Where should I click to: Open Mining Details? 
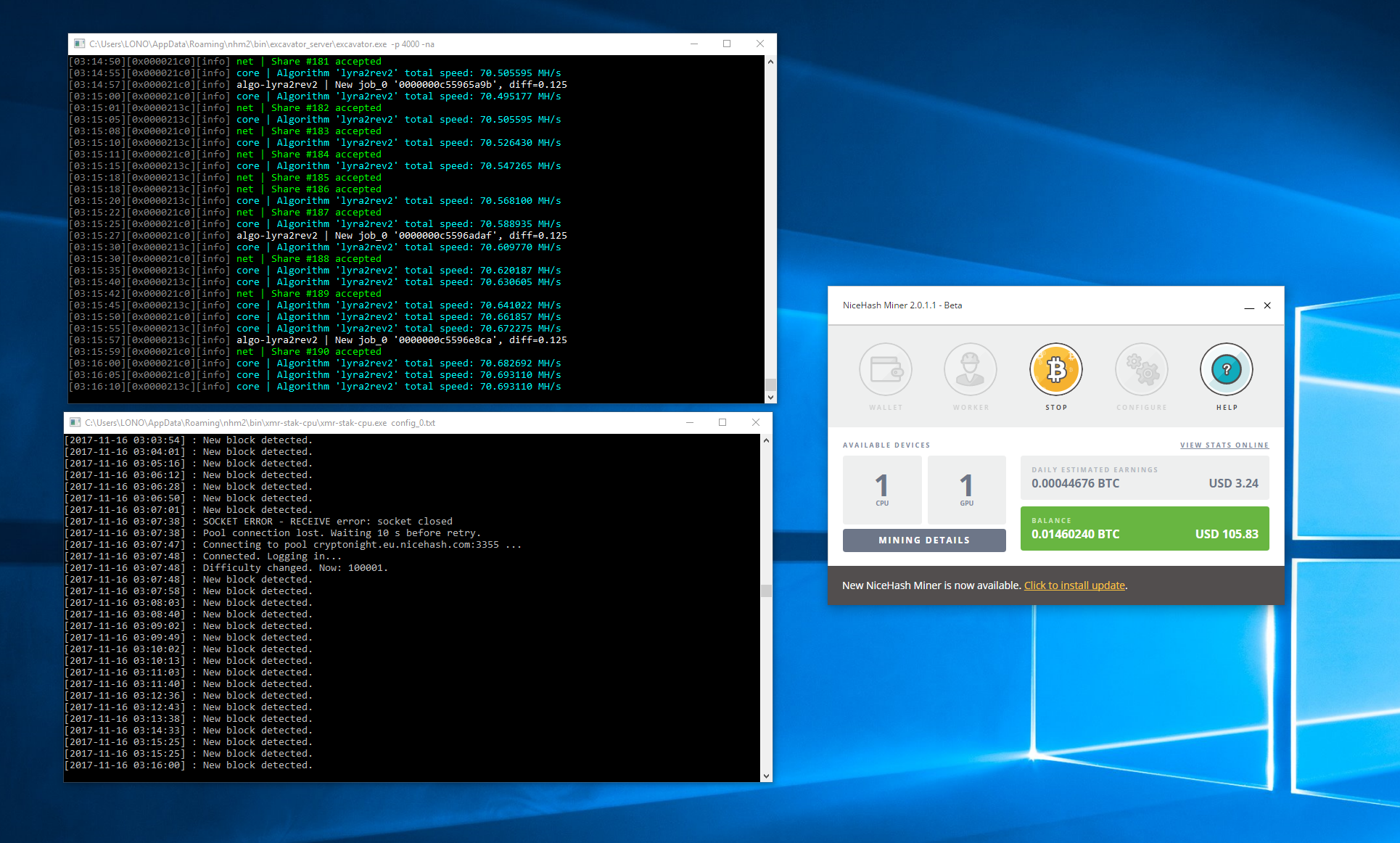[924, 540]
